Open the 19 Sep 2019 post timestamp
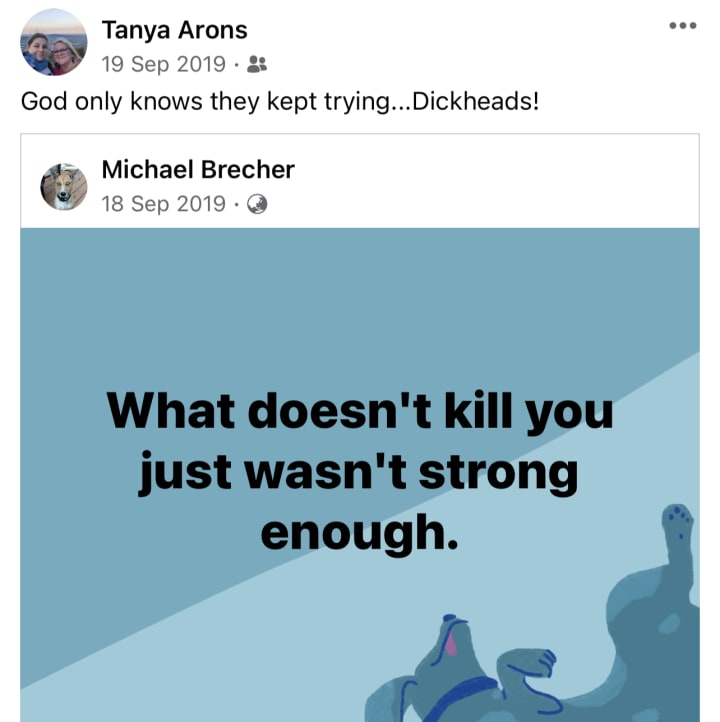The height and width of the screenshot is (722, 720). click(x=163, y=64)
